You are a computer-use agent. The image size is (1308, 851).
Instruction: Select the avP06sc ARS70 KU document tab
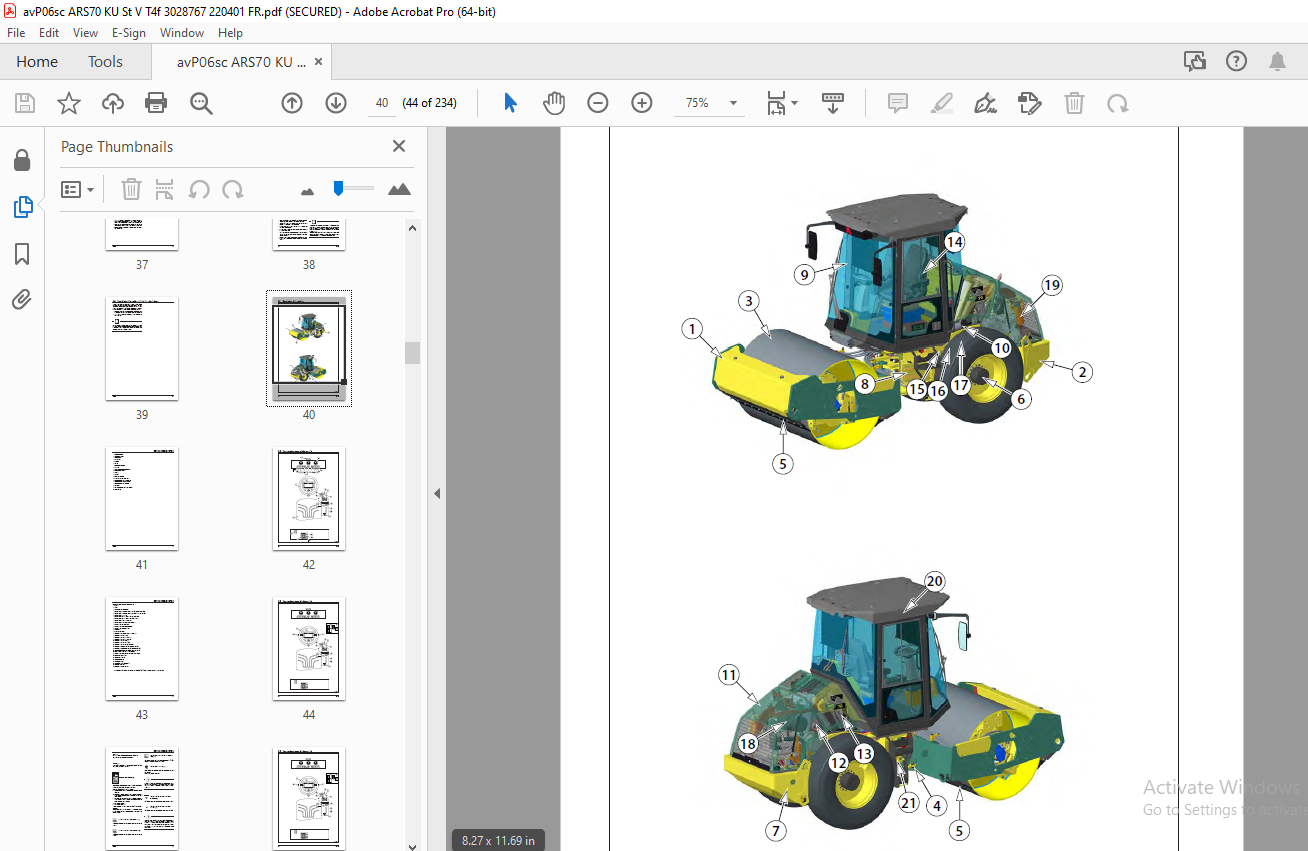click(241, 62)
